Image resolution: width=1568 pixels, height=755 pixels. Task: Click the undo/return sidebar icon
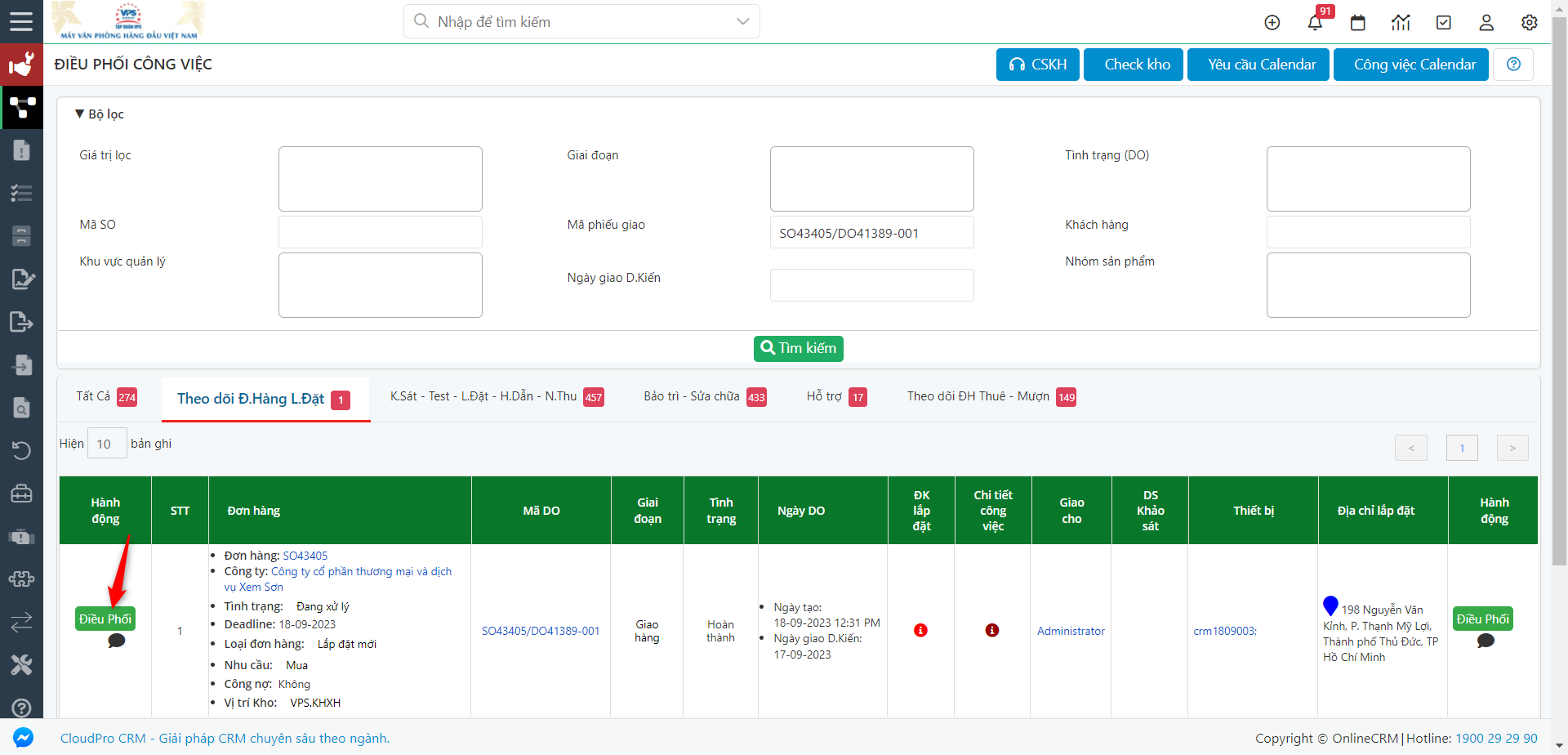point(21,450)
